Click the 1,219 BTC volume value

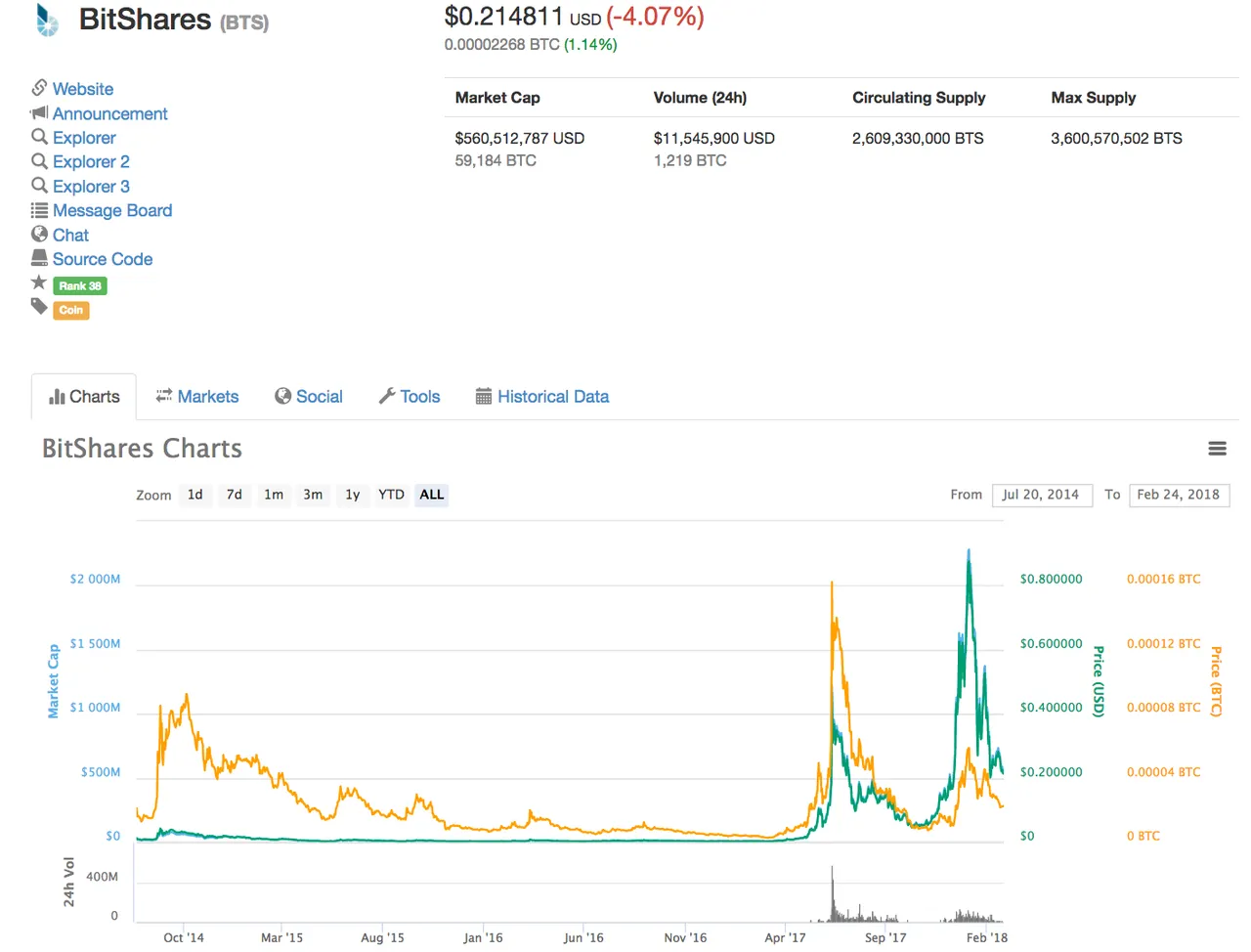690,161
